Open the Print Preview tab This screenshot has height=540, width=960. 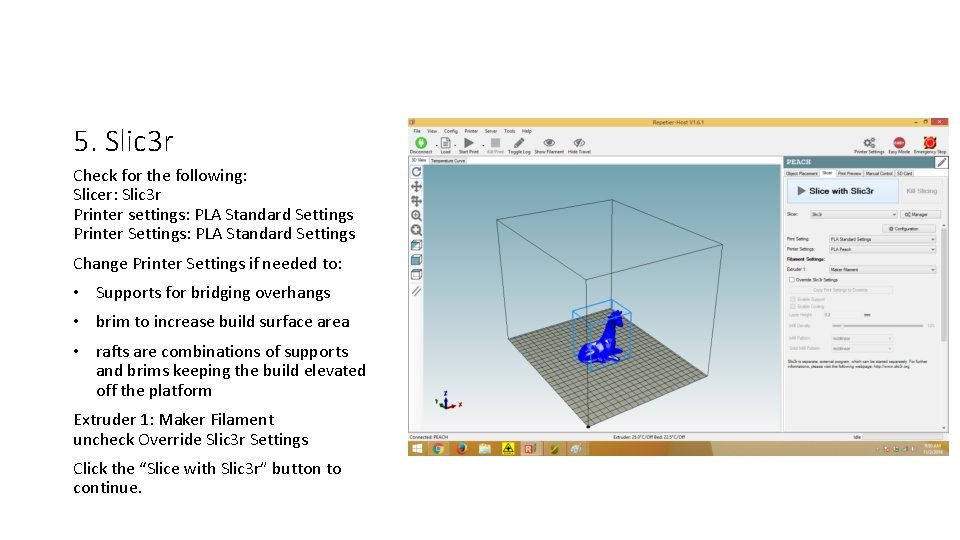click(x=850, y=173)
